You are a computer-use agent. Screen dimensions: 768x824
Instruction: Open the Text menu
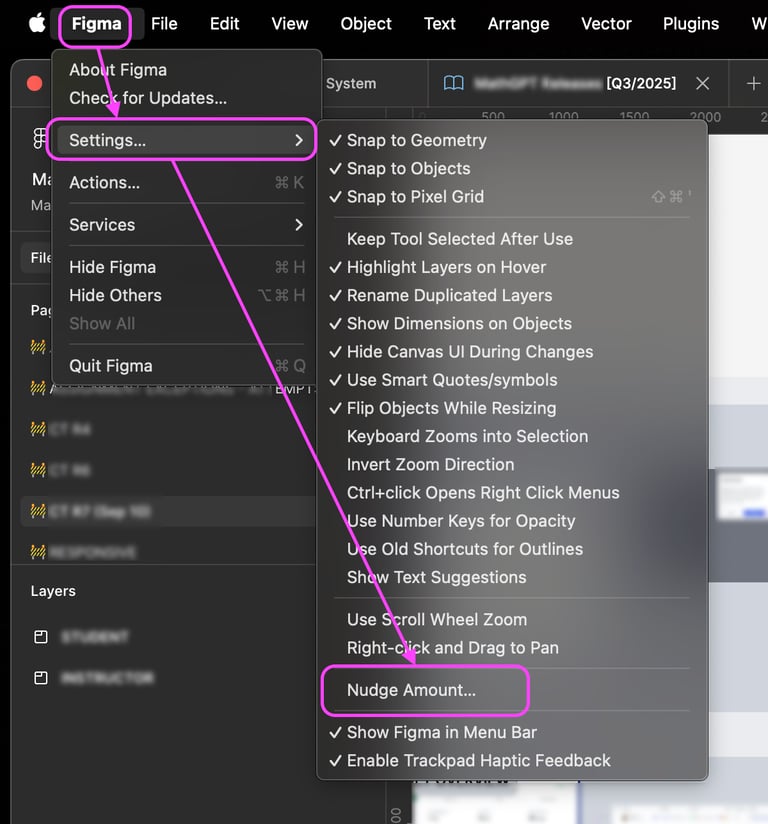coord(439,24)
